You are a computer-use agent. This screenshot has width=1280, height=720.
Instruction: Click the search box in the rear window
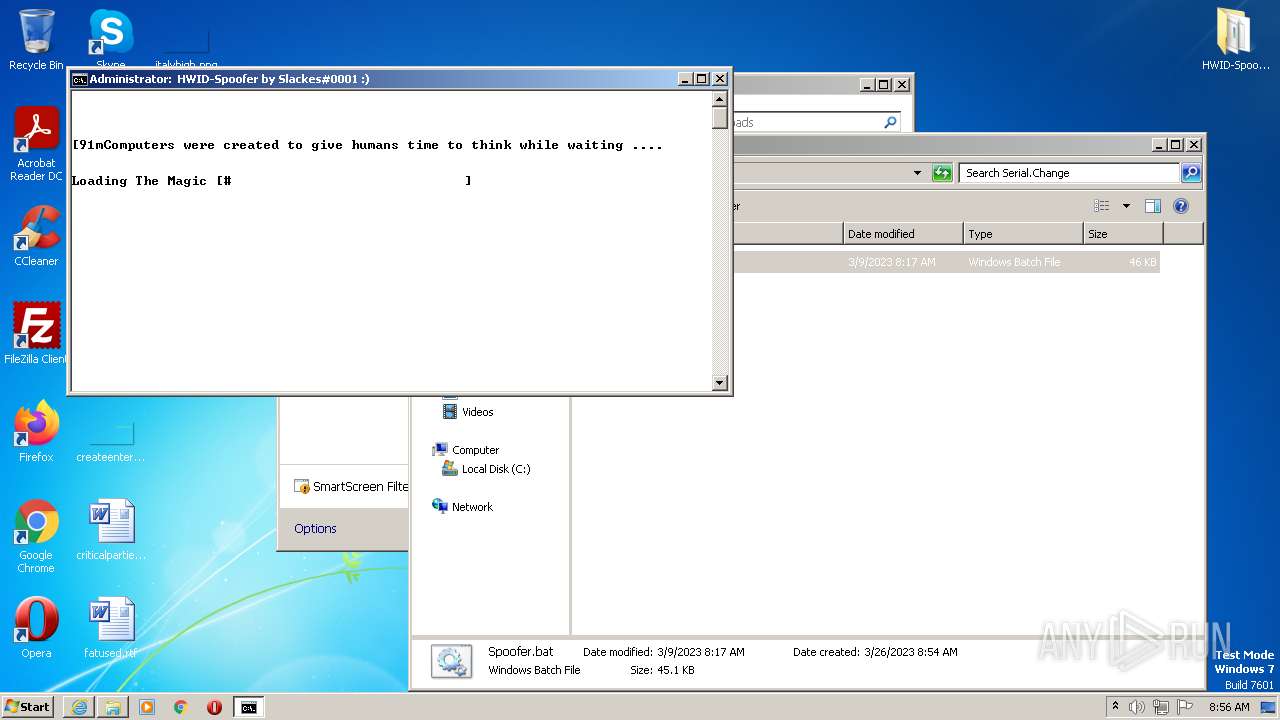point(816,122)
